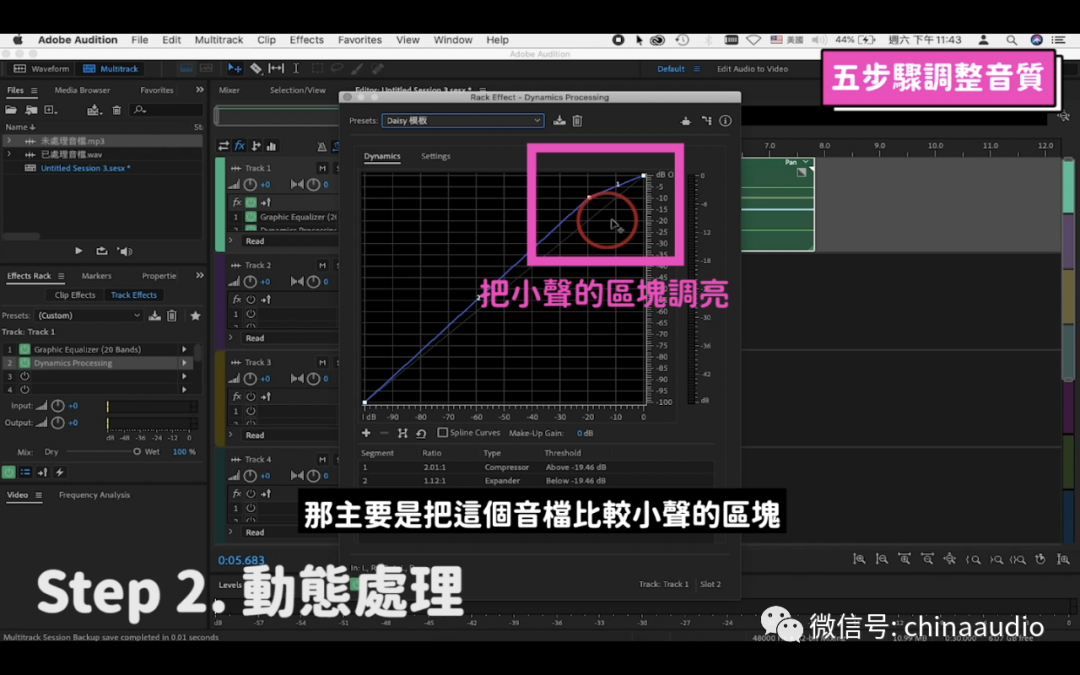Click the Invert curve icon below graph
1080x675 pixels.
point(402,433)
